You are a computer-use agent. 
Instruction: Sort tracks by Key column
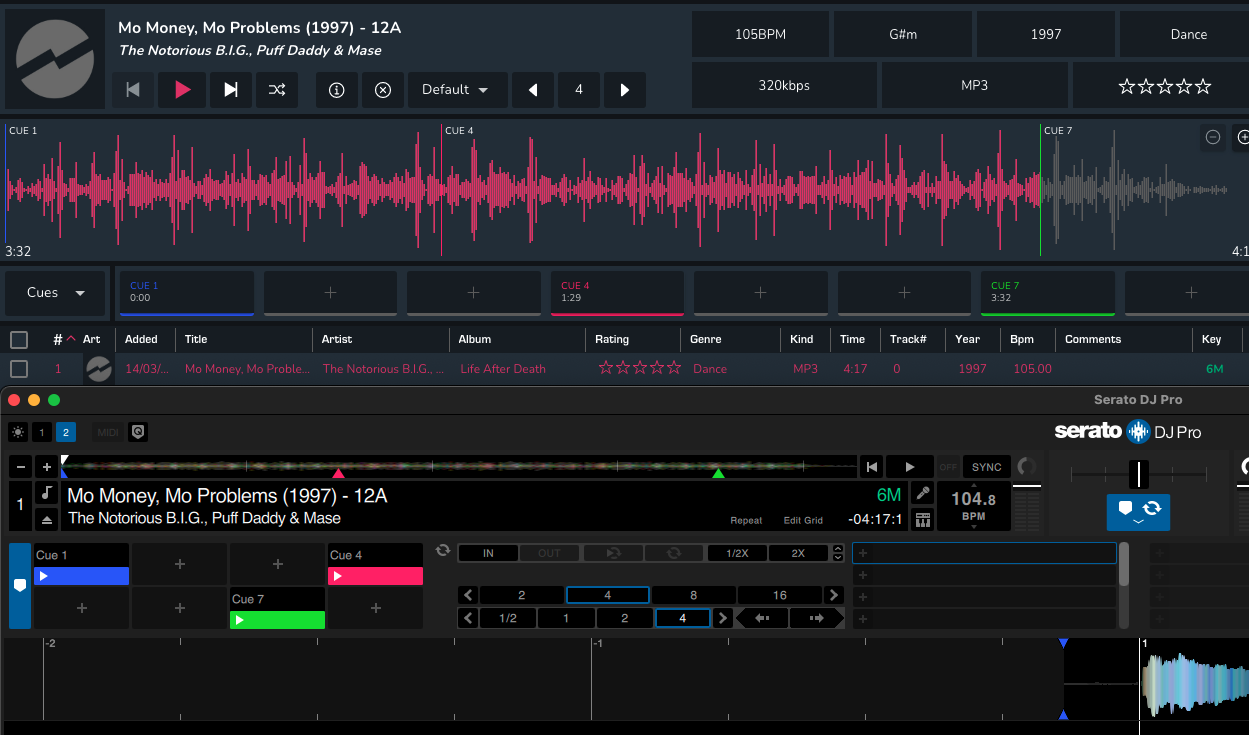tap(1212, 340)
